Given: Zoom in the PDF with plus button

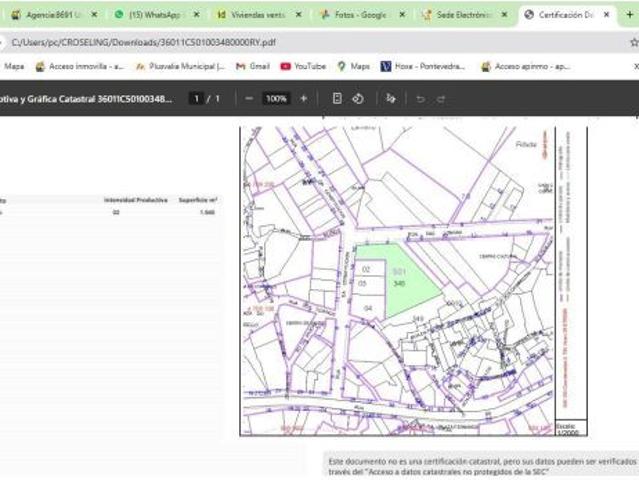Looking at the screenshot, I should (304, 99).
